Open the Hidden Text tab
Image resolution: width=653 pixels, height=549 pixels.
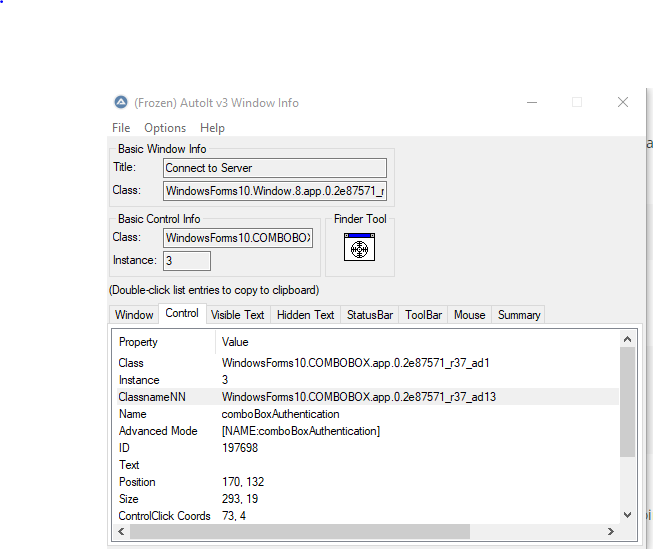pyautogui.click(x=306, y=314)
